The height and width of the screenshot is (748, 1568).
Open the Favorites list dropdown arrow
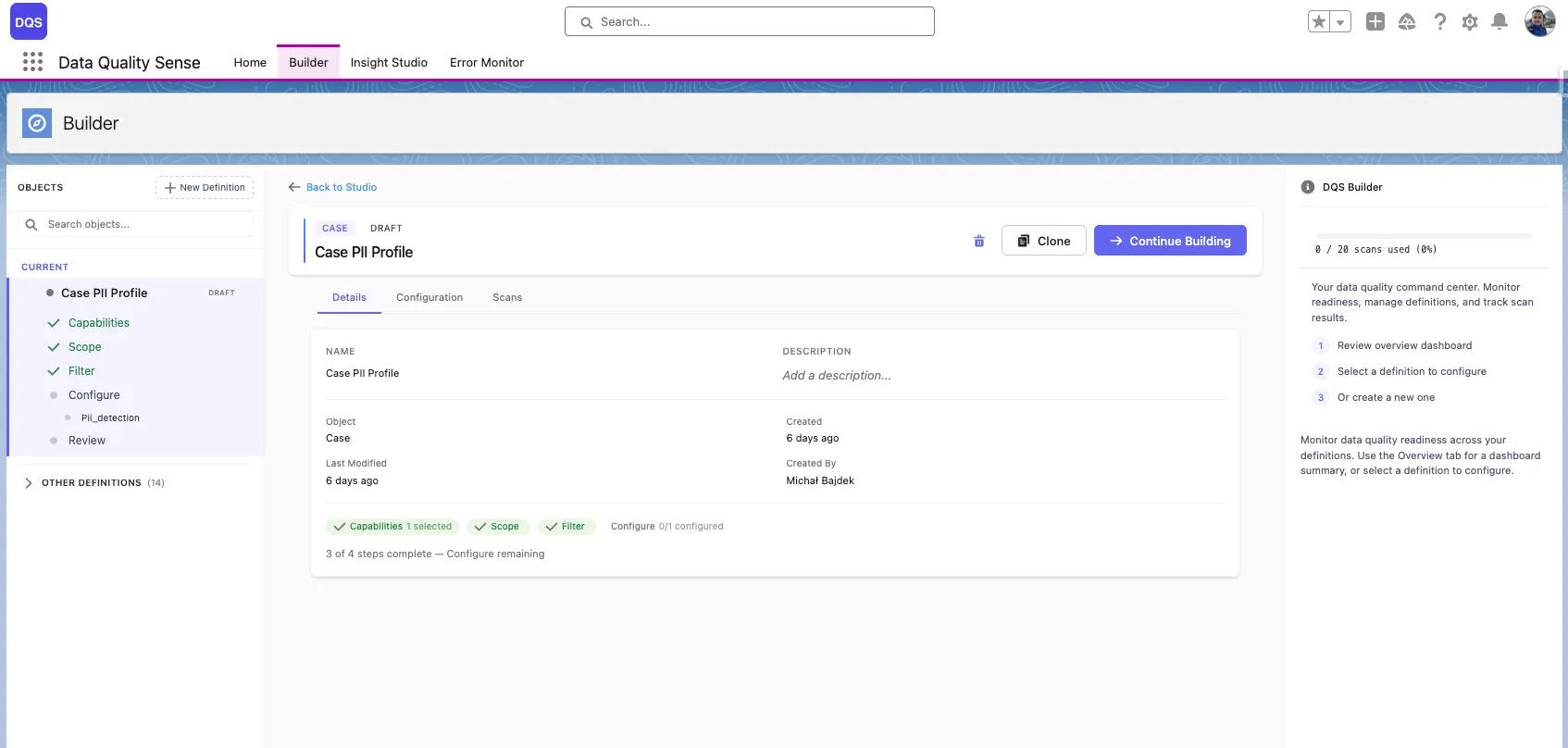1340,21
